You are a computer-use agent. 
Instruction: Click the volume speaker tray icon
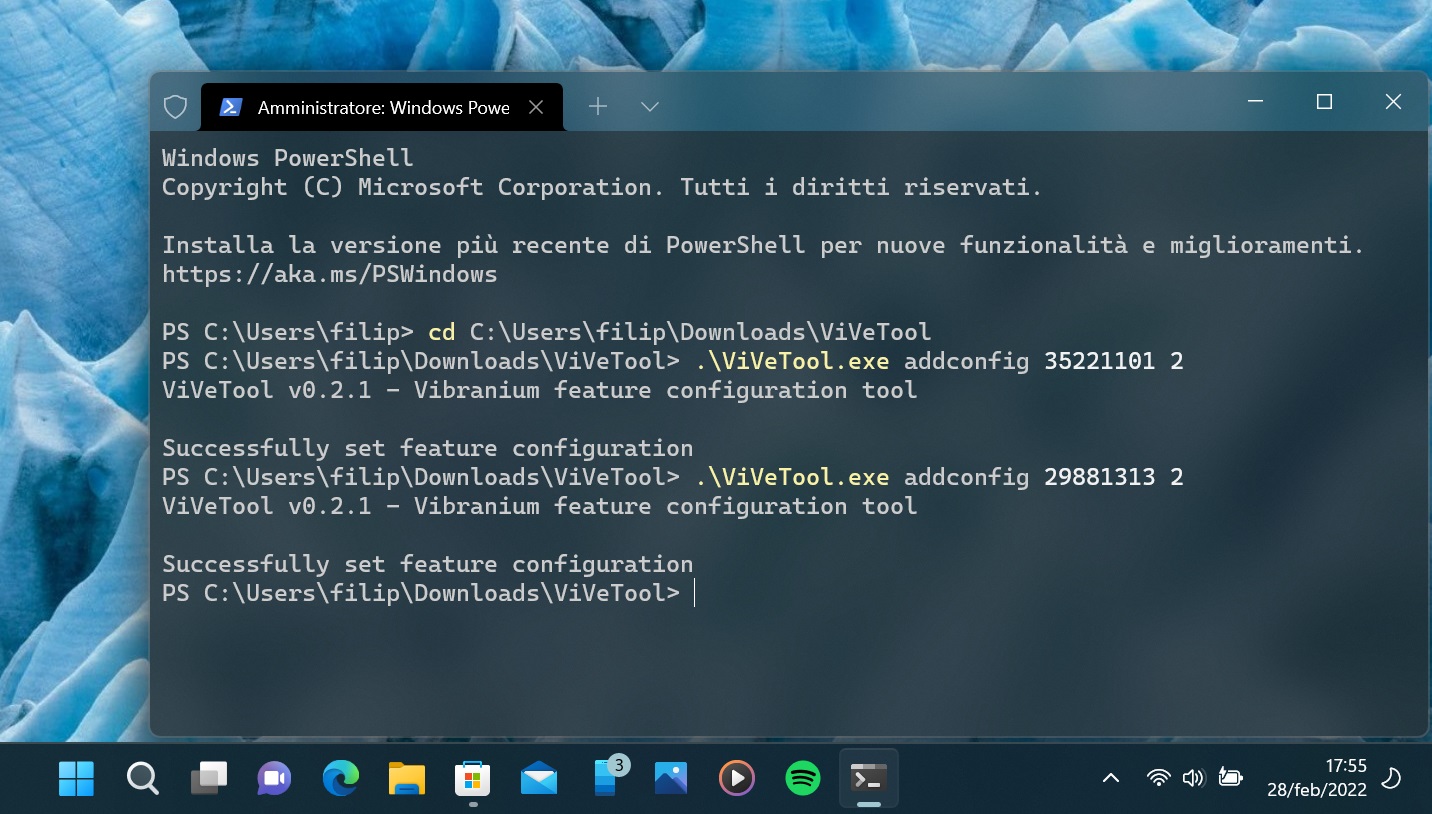[x=1193, y=777]
